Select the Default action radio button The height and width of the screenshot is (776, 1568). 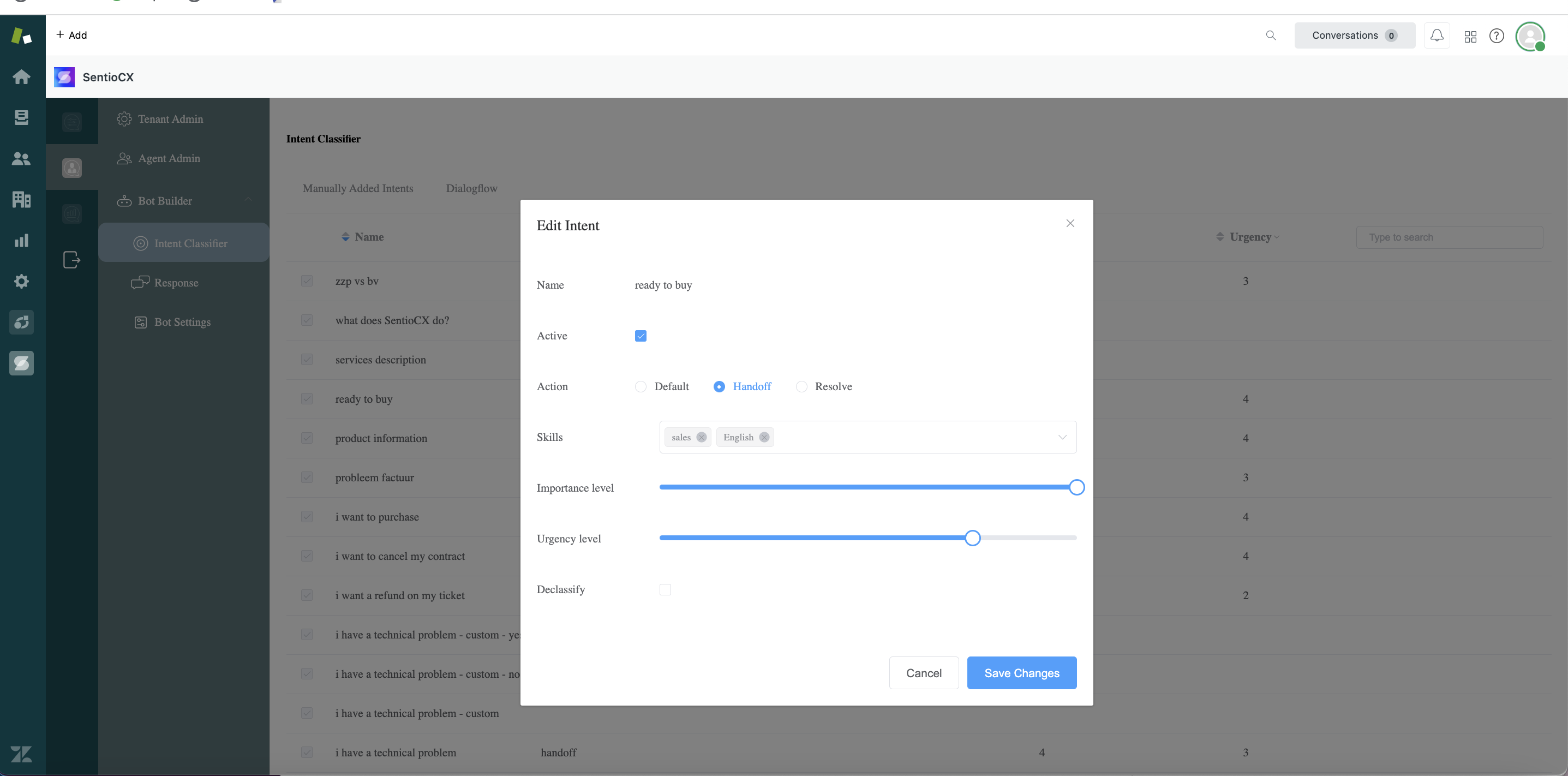(x=641, y=386)
